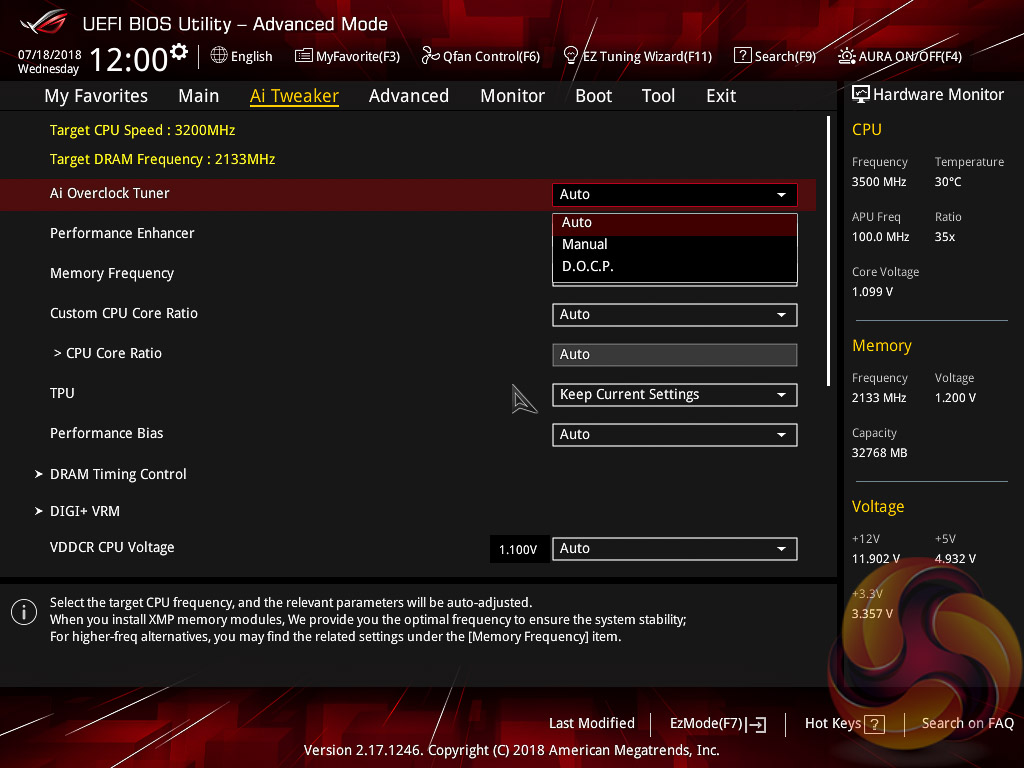1024x768 pixels.
Task: Open the Performance Bias dropdown
Action: (x=675, y=434)
